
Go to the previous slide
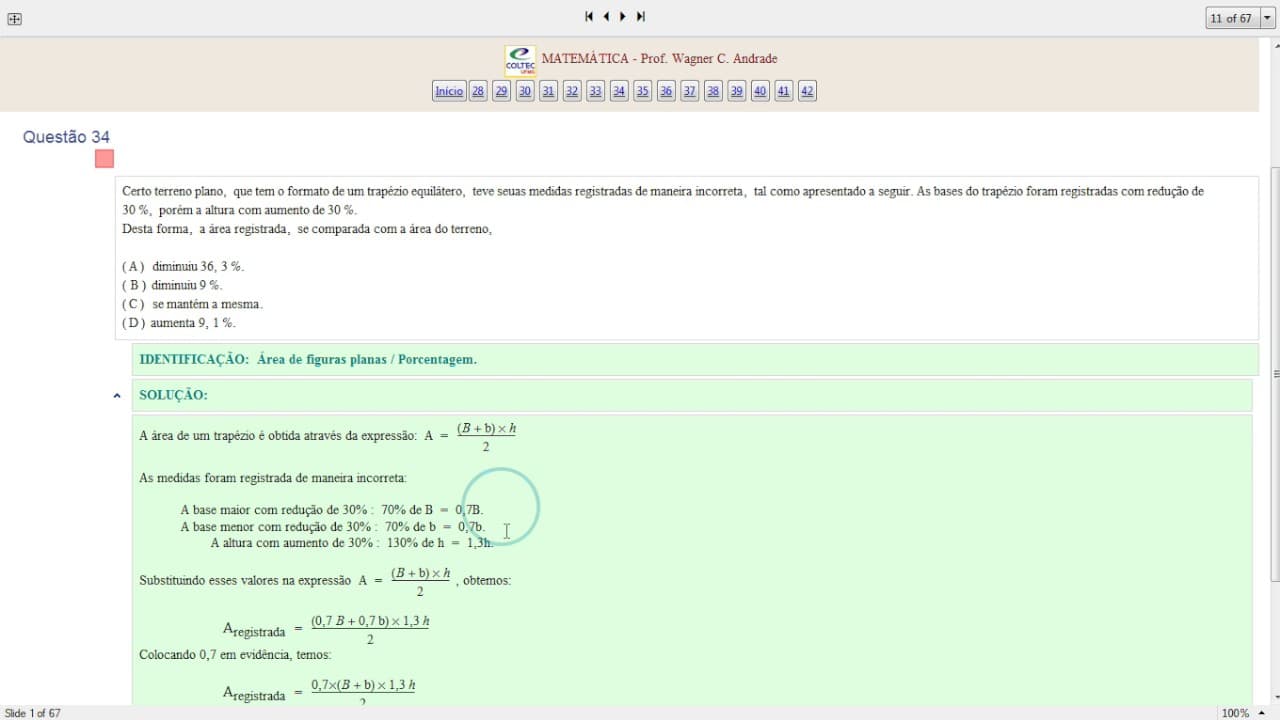click(606, 17)
